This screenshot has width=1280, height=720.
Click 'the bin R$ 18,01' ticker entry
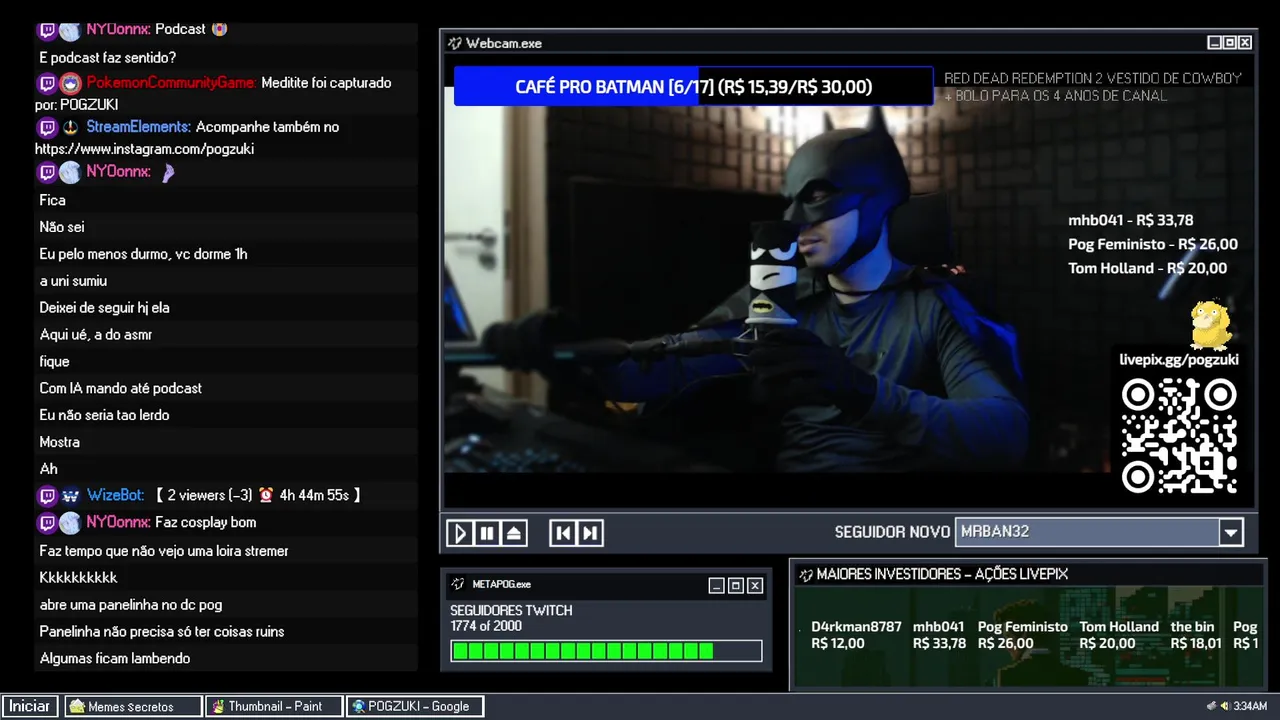(1195, 635)
